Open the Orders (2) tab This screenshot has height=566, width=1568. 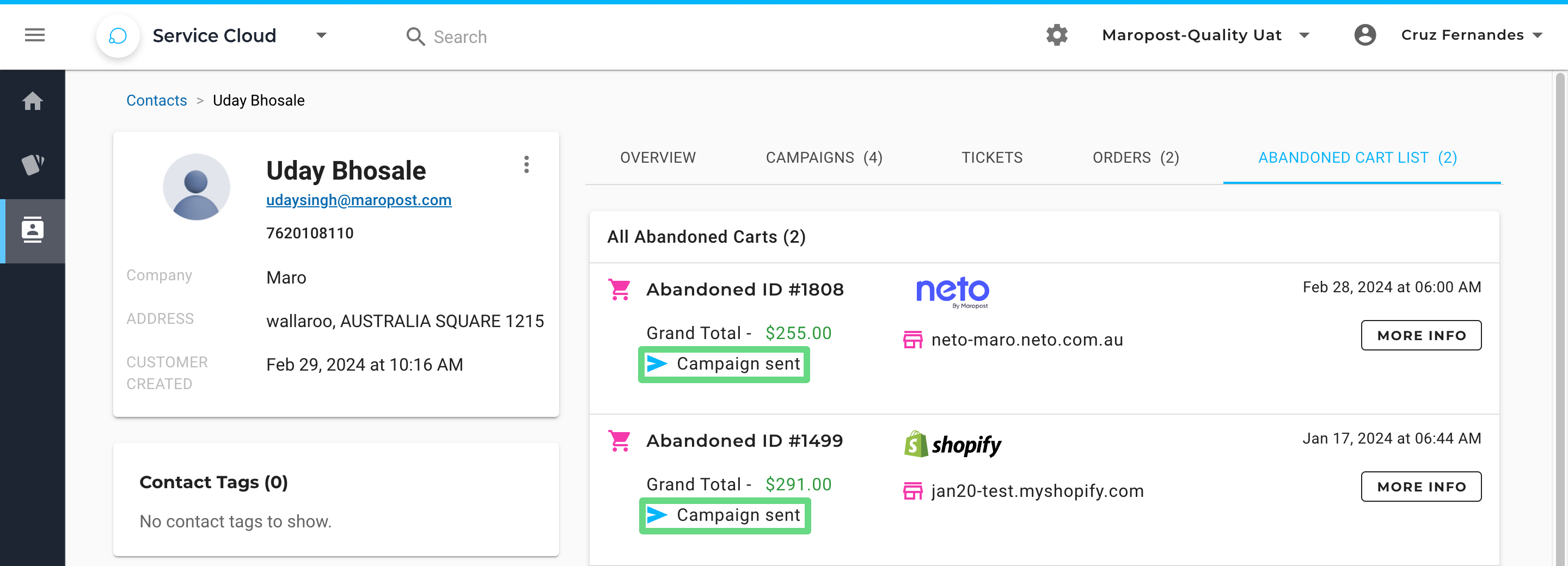pos(1135,158)
